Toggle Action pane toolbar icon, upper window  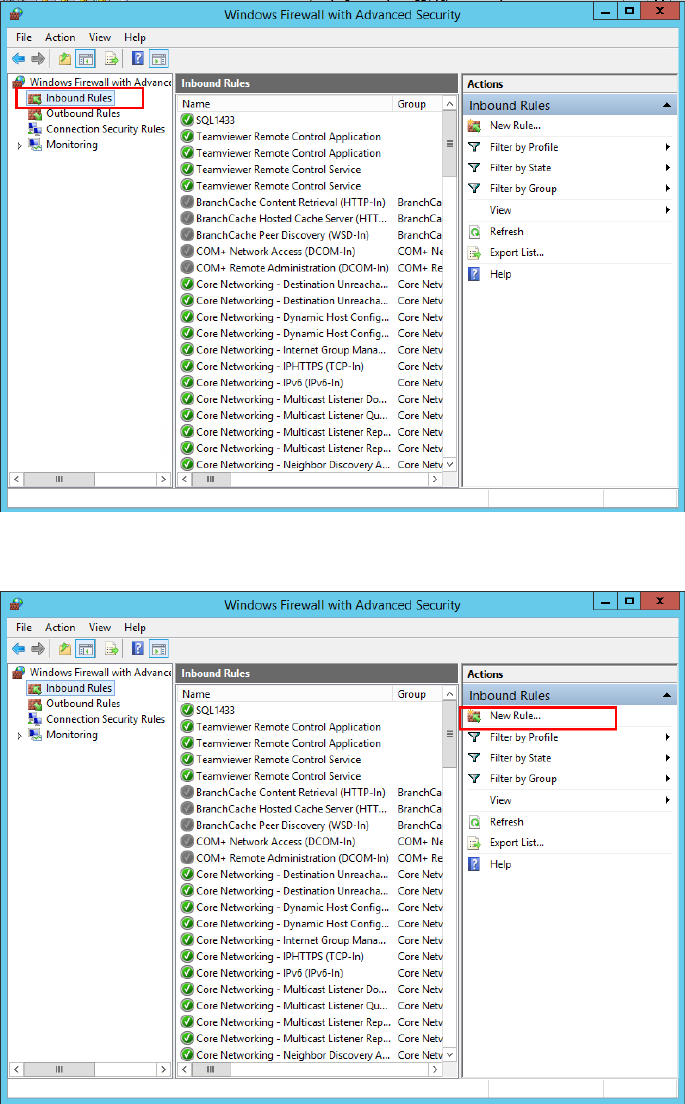tap(159, 59)
